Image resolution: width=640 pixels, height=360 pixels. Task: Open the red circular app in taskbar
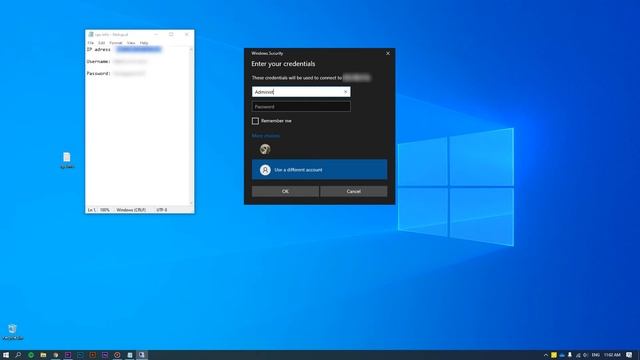pos(117,355)
